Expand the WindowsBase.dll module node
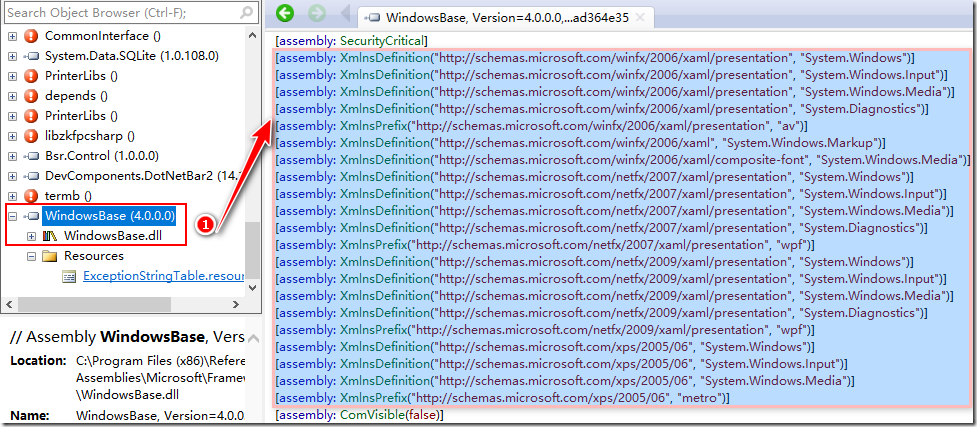The image size is (977, 427). pyautogui.click(x=31, y=236)
